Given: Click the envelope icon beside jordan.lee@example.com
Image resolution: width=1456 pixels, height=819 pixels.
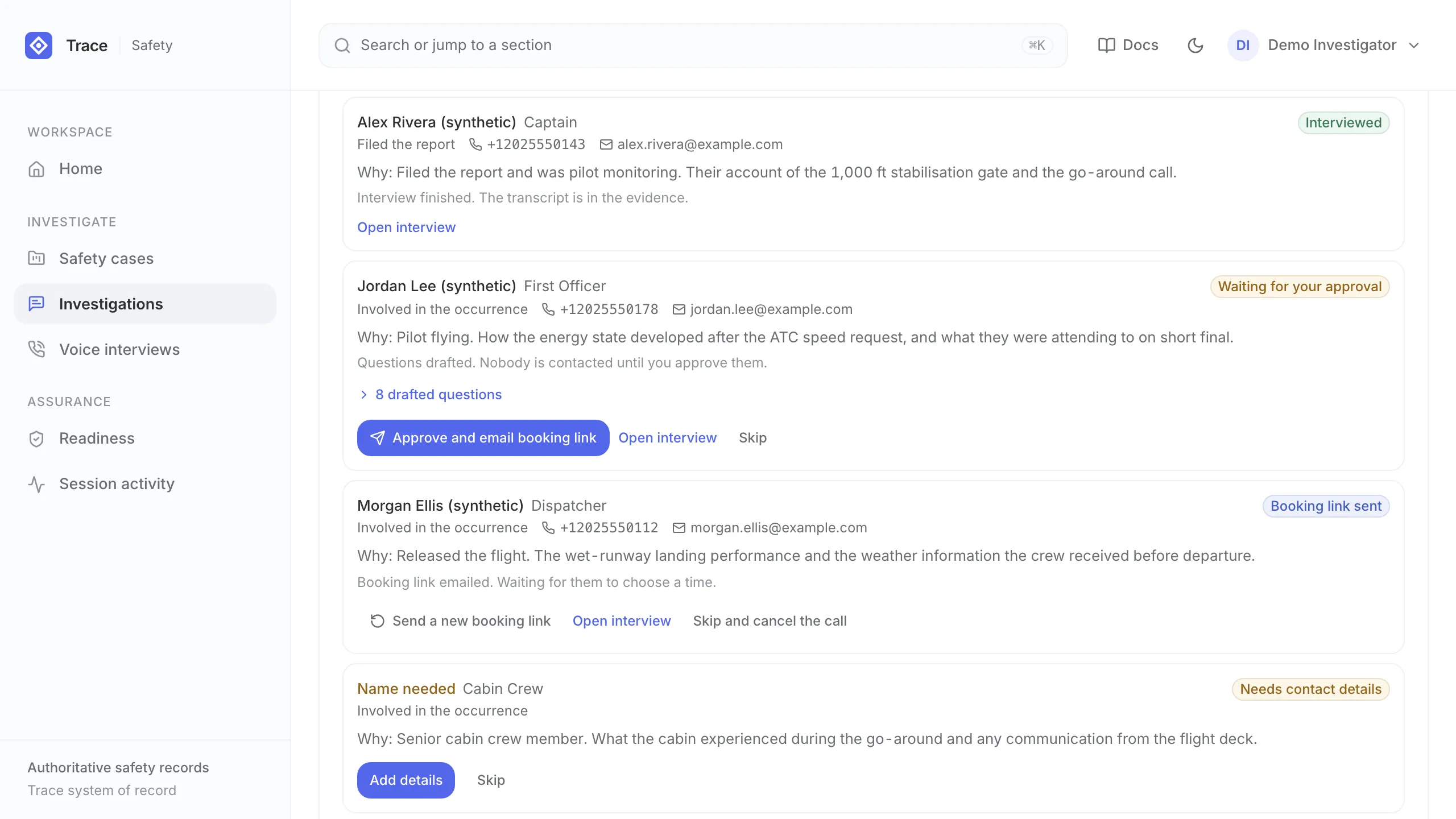Looking at the screenshot, I should pyautogui.click(x=679, y=309).
